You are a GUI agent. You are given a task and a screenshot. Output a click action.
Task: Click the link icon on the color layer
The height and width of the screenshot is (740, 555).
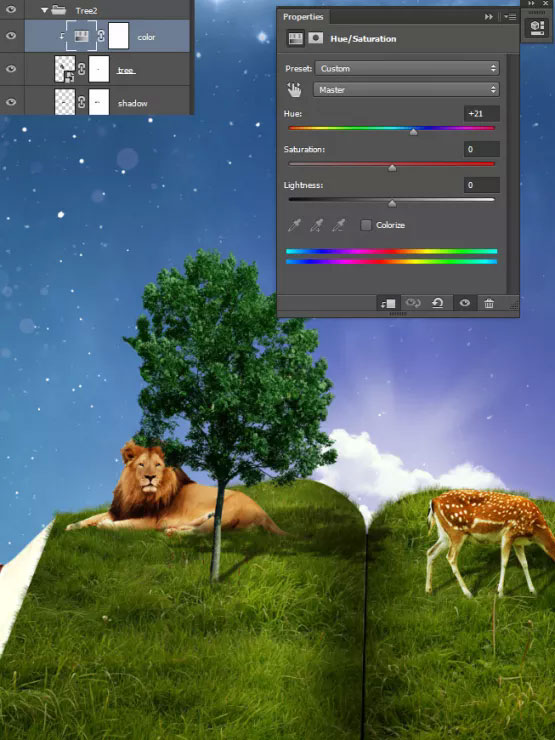coord(101,36)
